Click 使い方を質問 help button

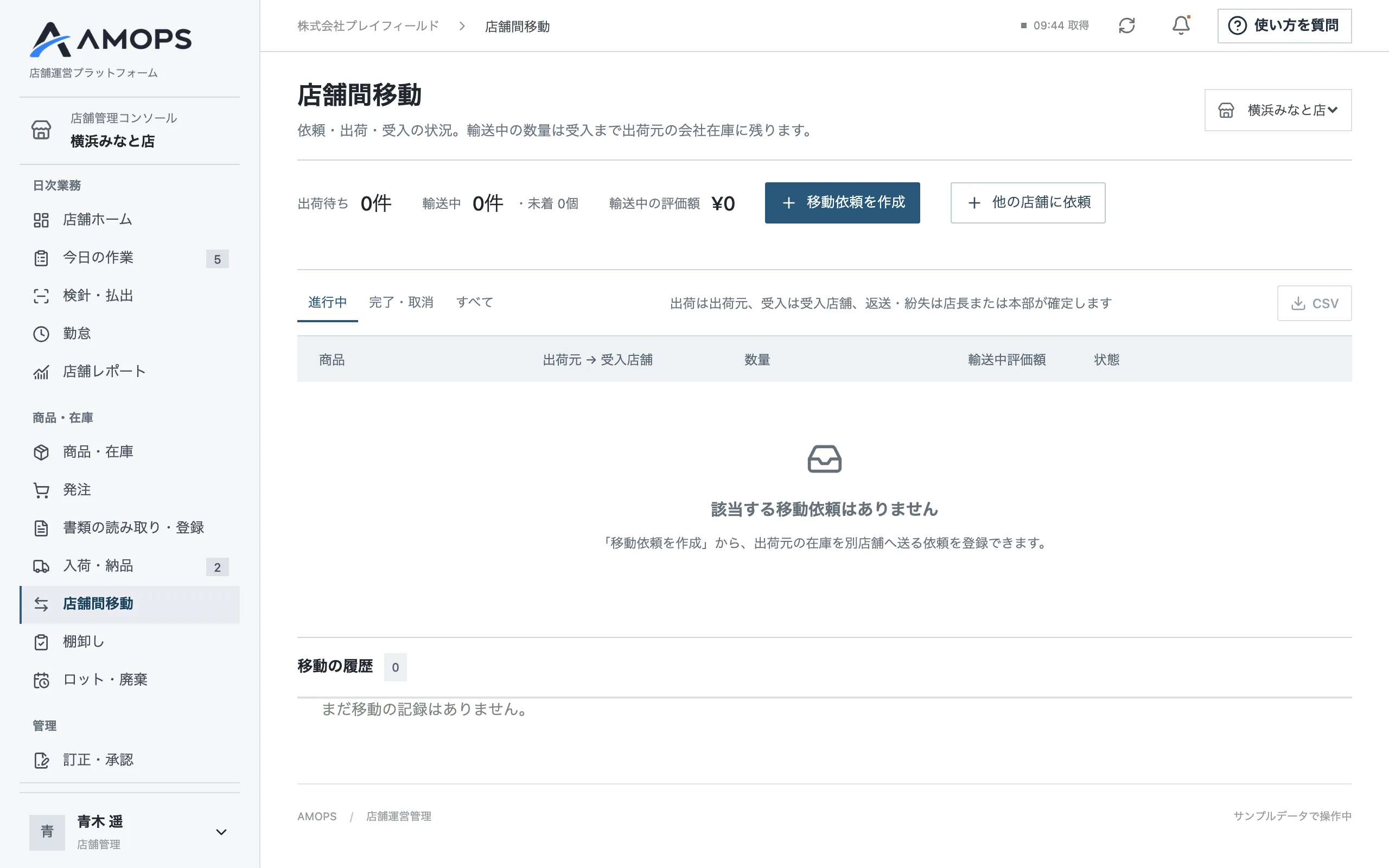coord(1284,26)
